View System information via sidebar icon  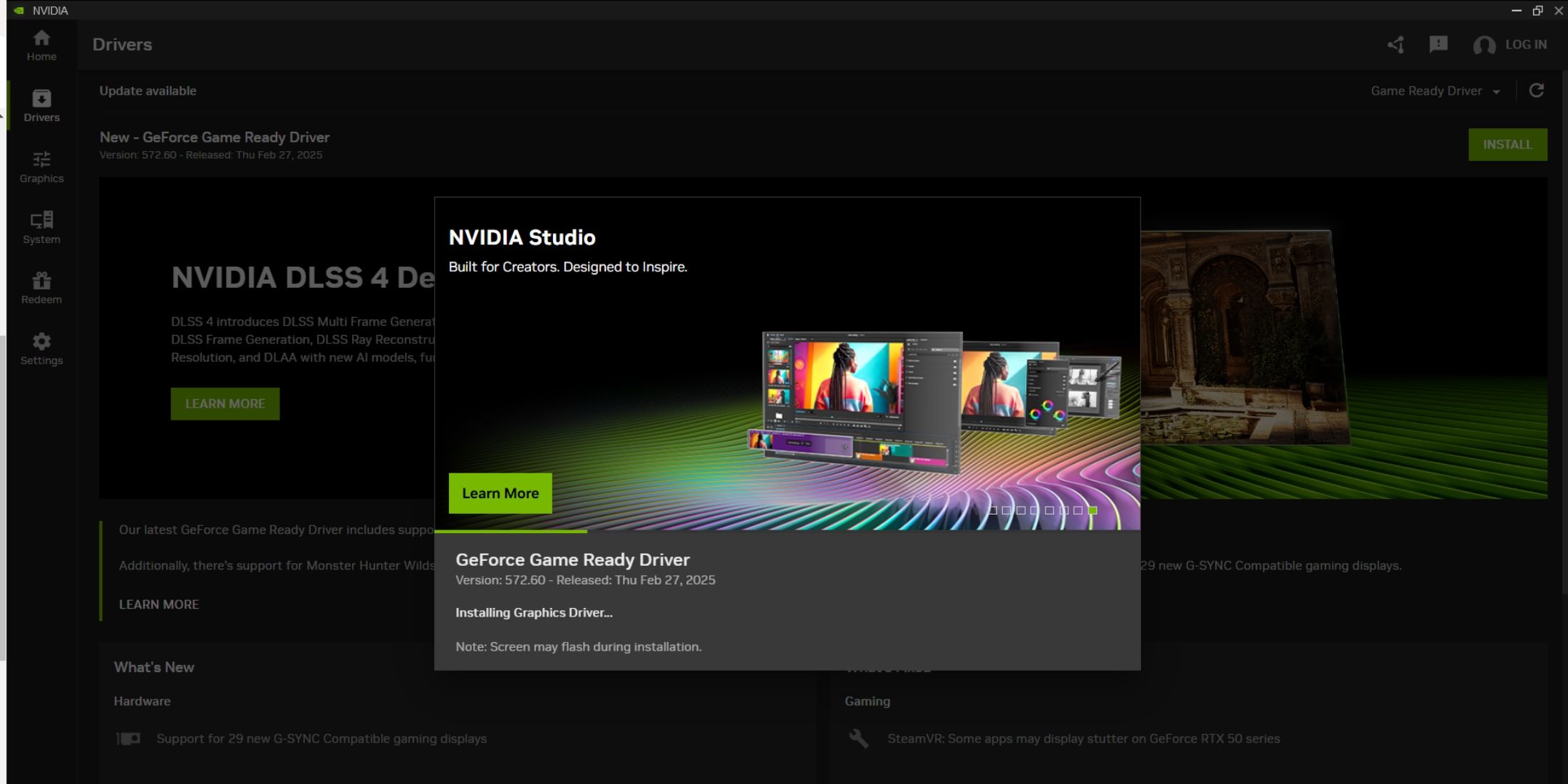(x=41, y=226)
